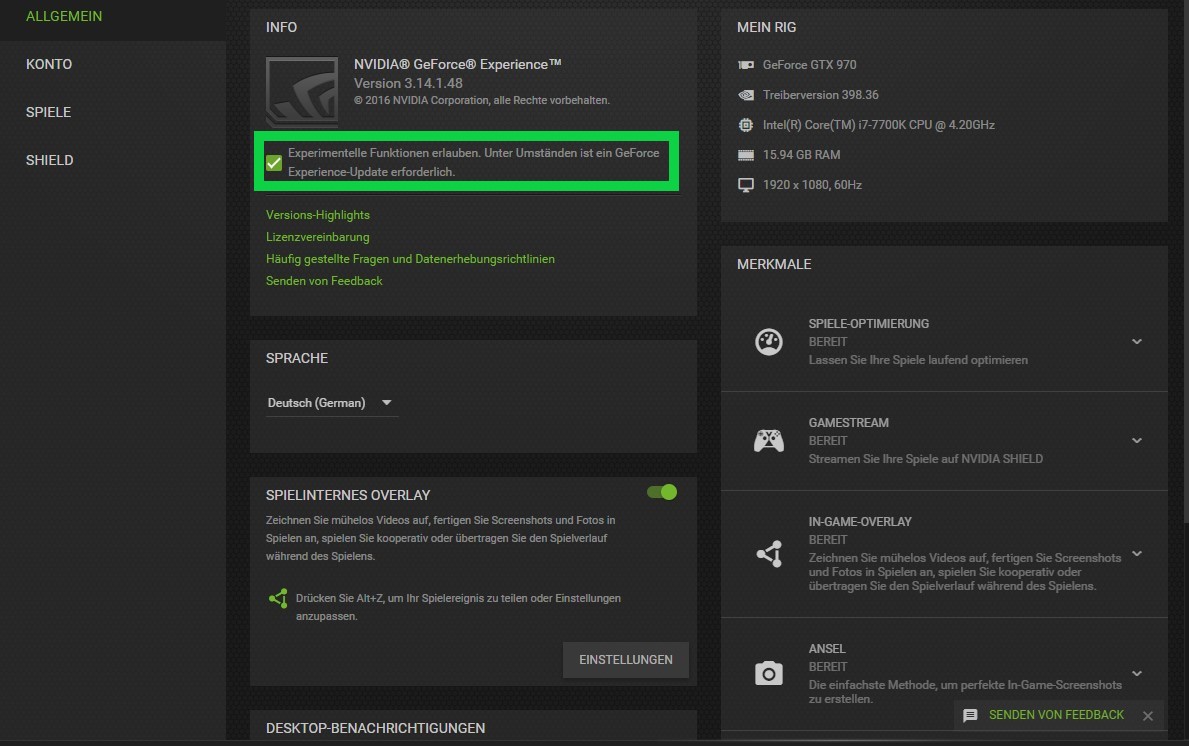
Task: Click the green share icon near Alt+Z hint
Action: point(278,598)
